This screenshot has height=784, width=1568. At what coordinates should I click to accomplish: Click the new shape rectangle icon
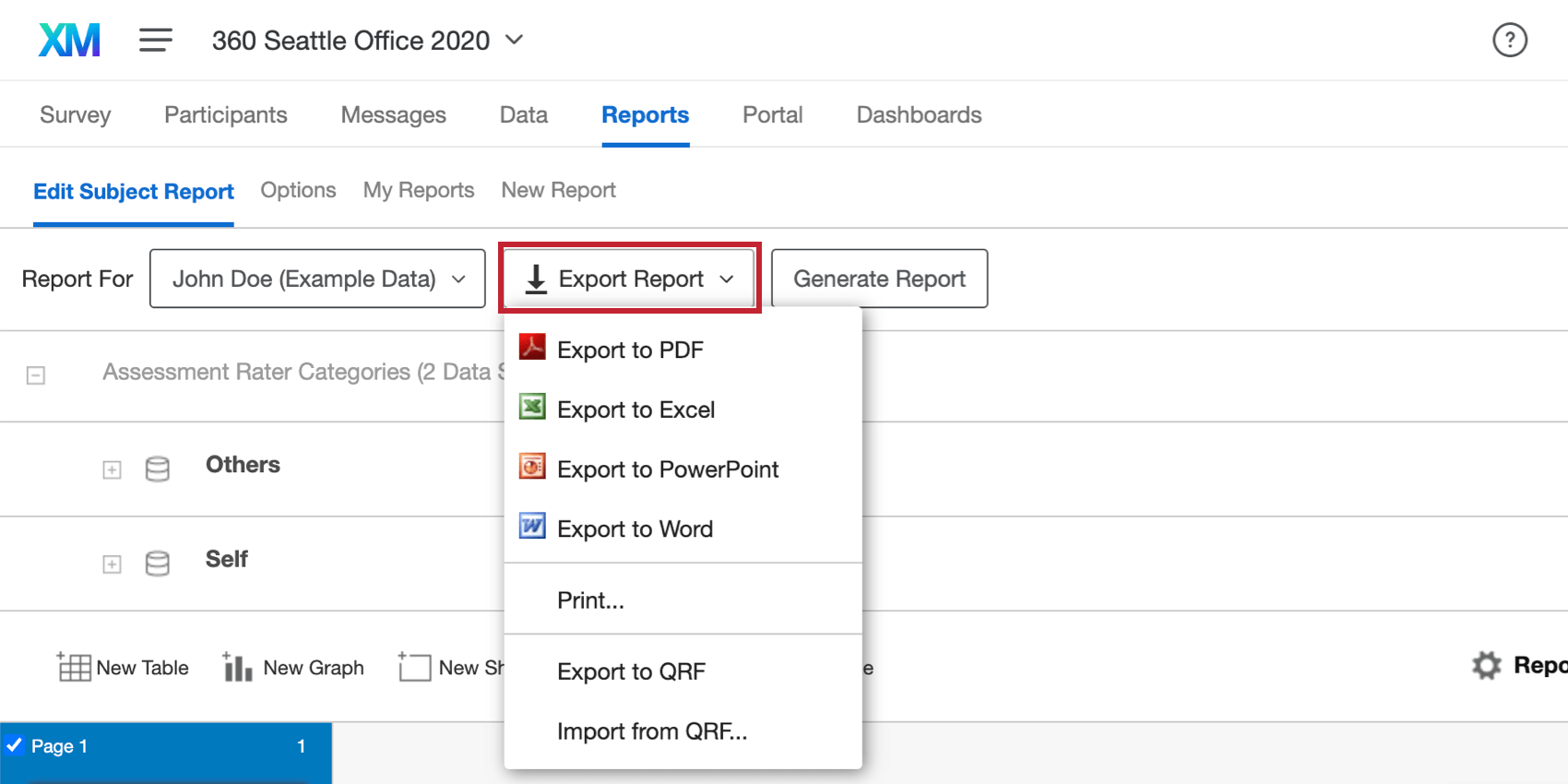pos(414,666)
